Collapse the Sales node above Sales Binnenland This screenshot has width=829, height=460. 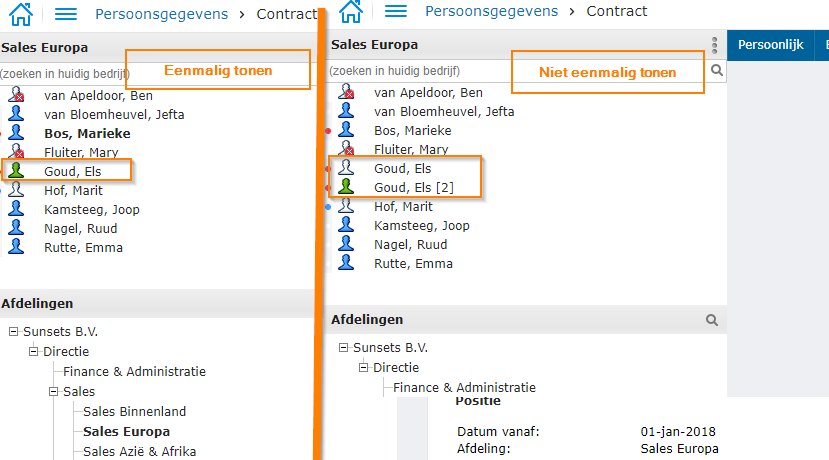53,392
